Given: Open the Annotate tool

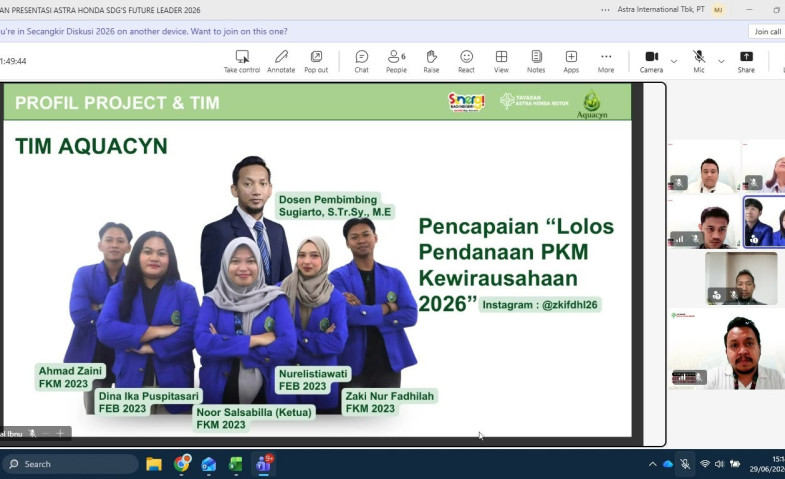Looking at the screenshot, I should (281, 62).
